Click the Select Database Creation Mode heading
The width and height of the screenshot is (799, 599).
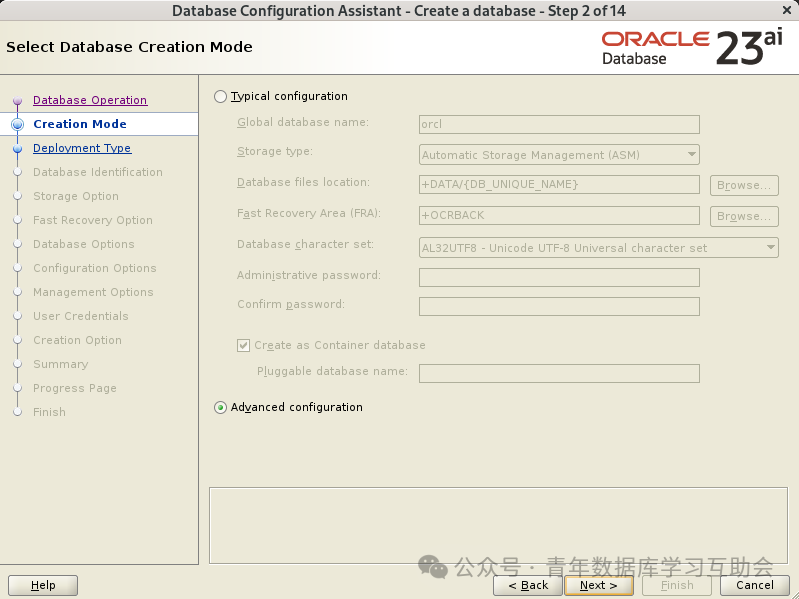pos(129,47)
